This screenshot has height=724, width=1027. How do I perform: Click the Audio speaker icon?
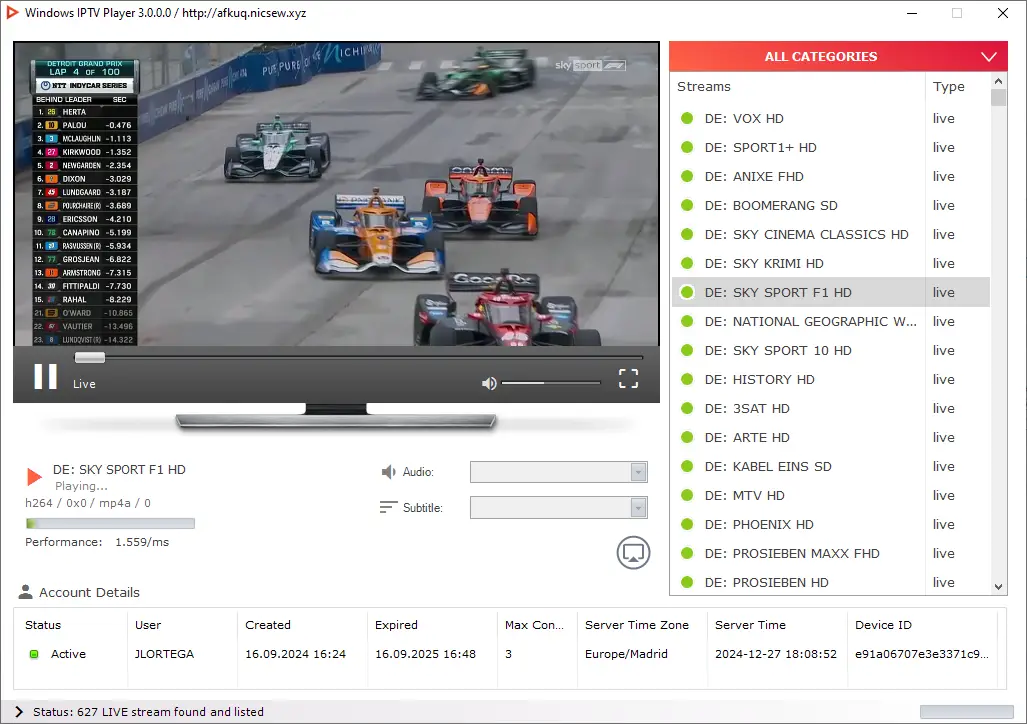click(389, 472)
